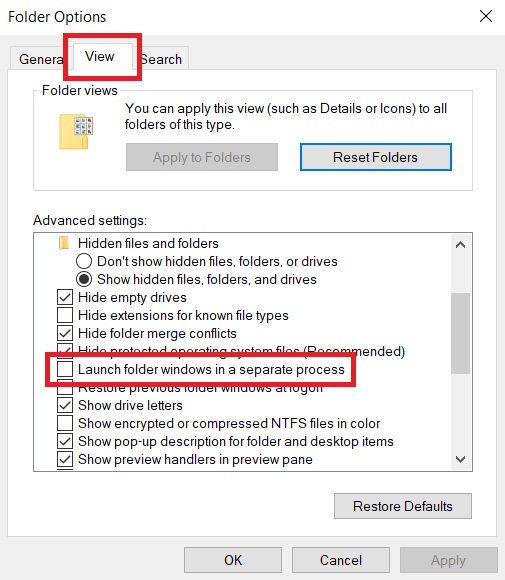Click Restore Defaults button
Screen dimensions: 505x580
pyautogui.click(x=403, y=506)
